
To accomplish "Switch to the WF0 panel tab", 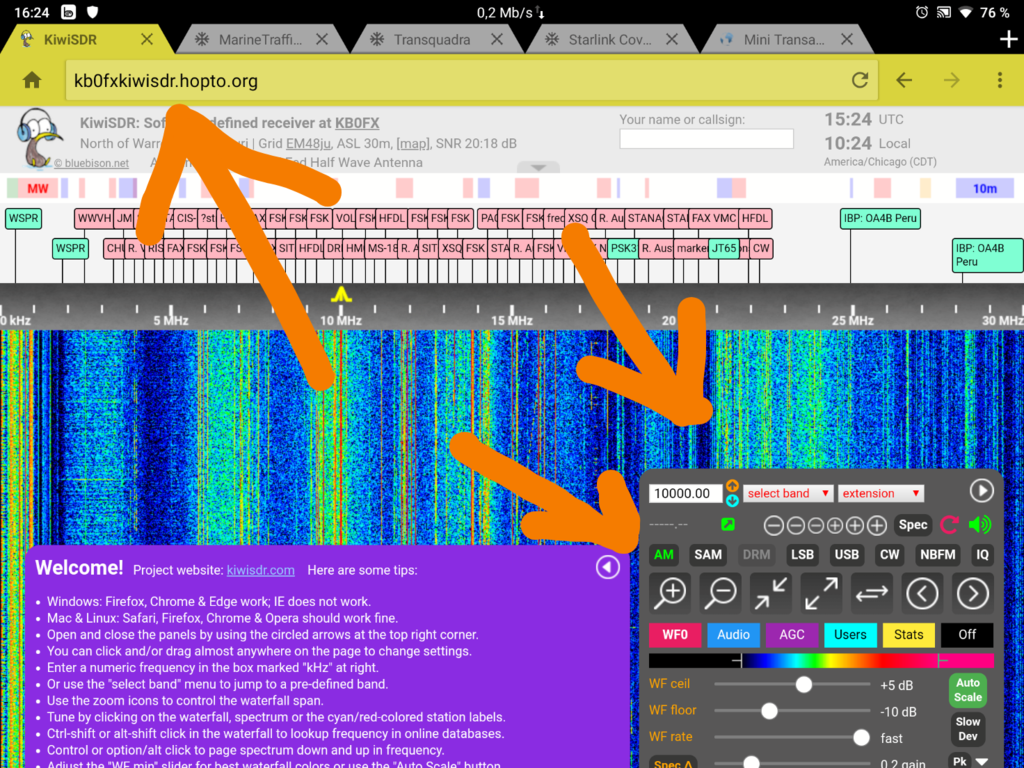I will pos(675,635).
